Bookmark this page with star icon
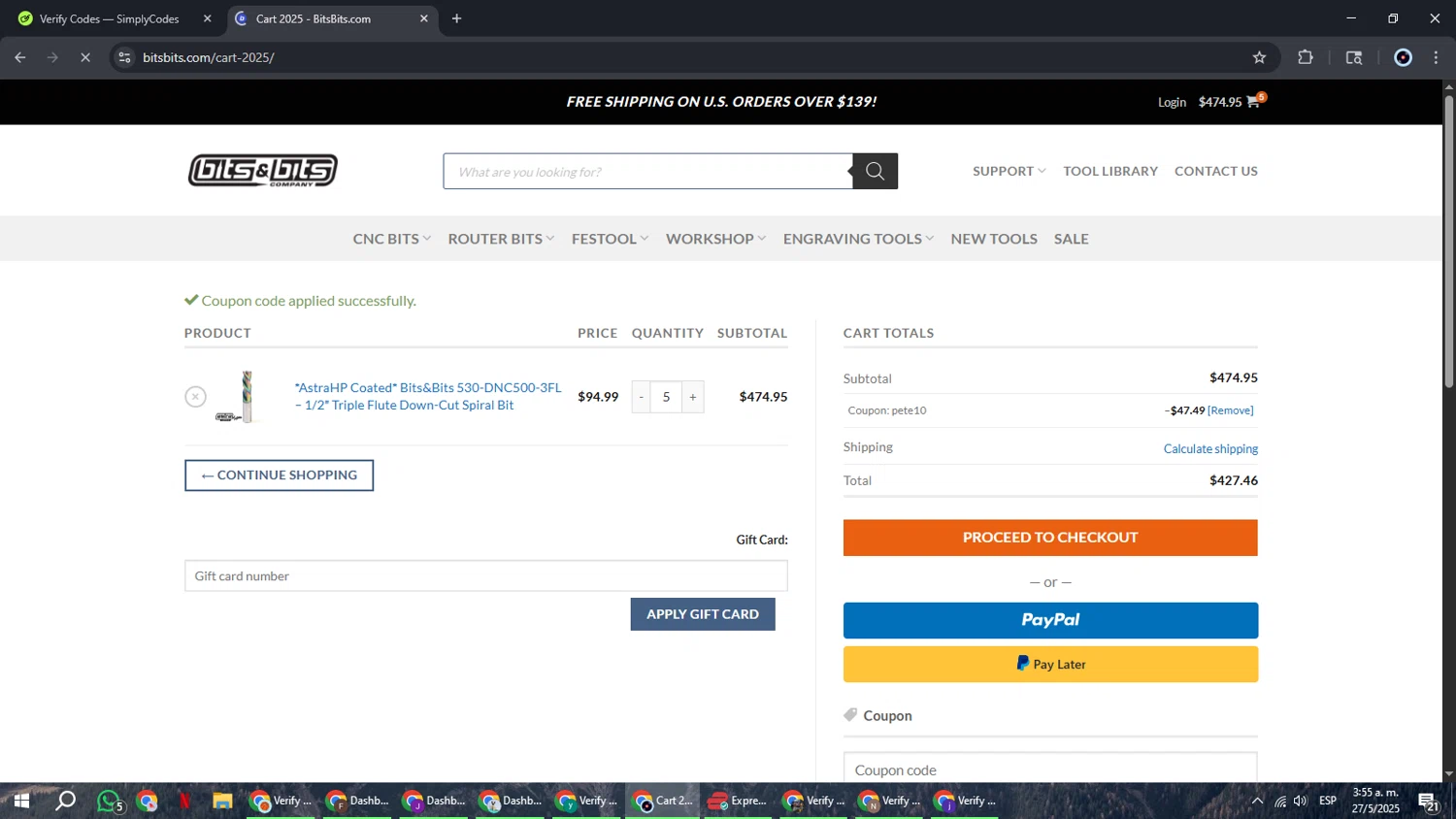The image size is (1456, 819). pos(1259,57)
